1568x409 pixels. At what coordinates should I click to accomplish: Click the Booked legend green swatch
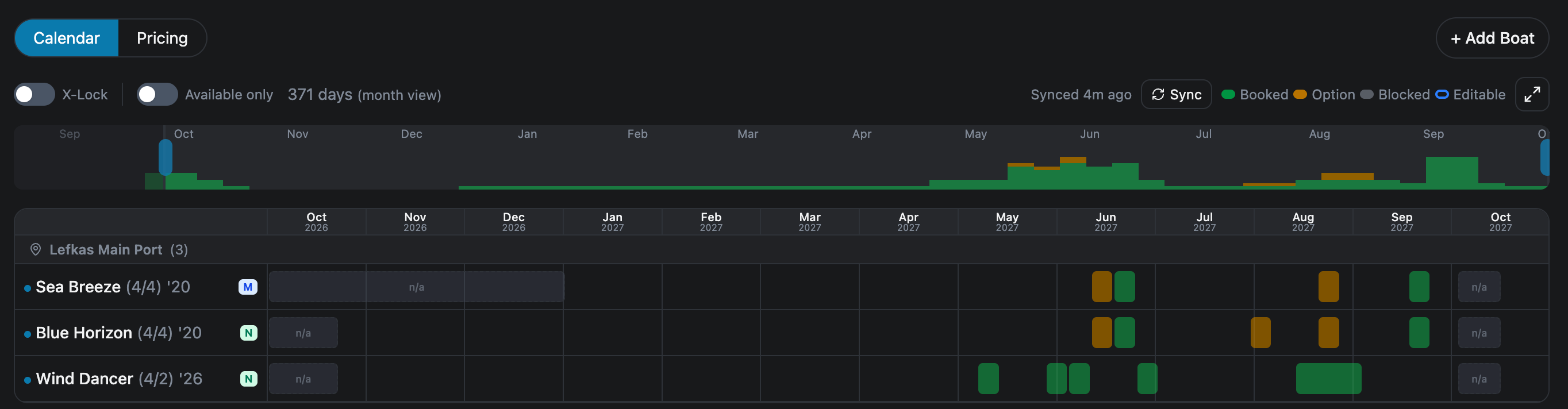click(x=1228, y=95)
